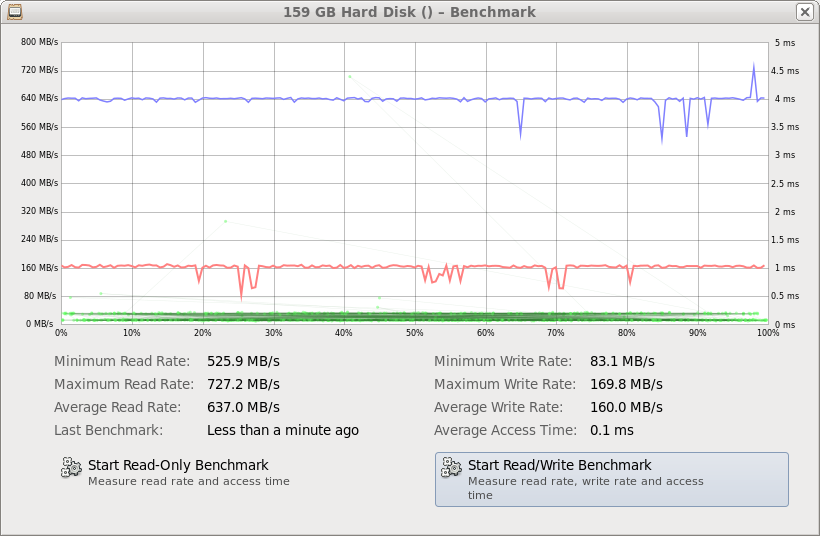Click the Average Read Rate value 637.0 MB/s
The width and height of the screenshot is (820, 536).
pos(243,407)
